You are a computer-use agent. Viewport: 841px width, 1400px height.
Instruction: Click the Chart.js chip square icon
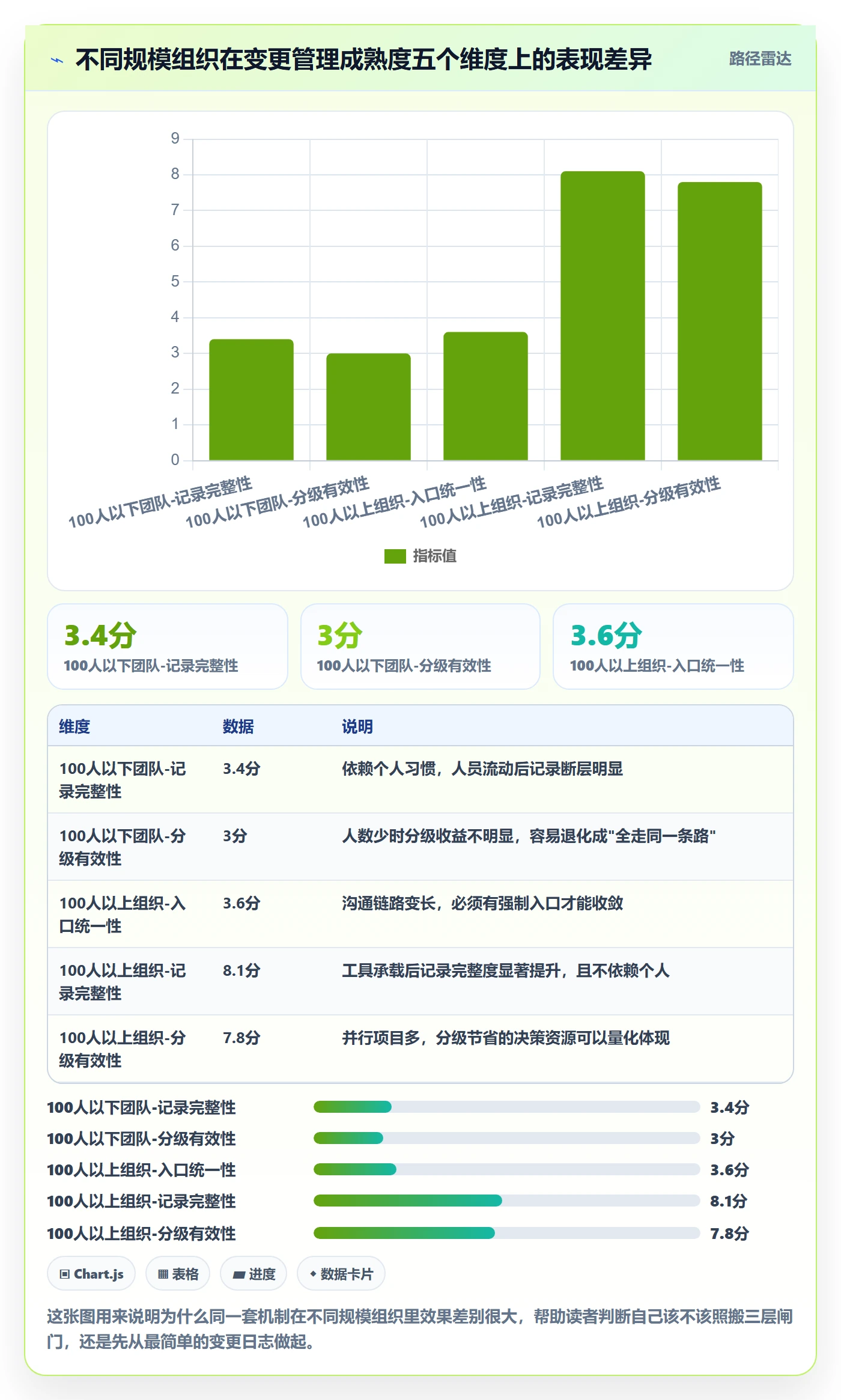pos(65,1274)
